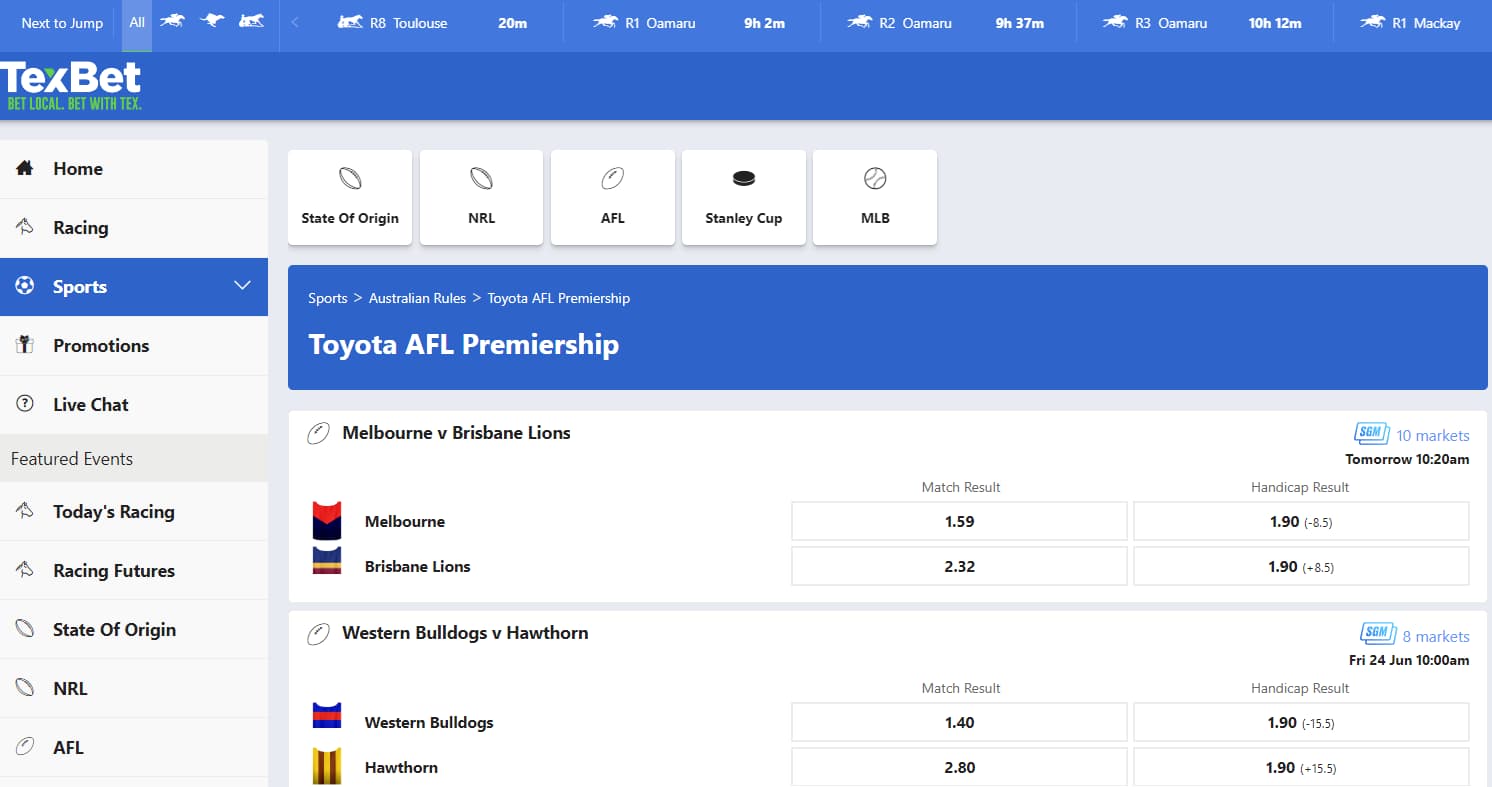This screenshot has width=1492, height=787.
Task: Open Racing in the sidebar
Action: 134,228
